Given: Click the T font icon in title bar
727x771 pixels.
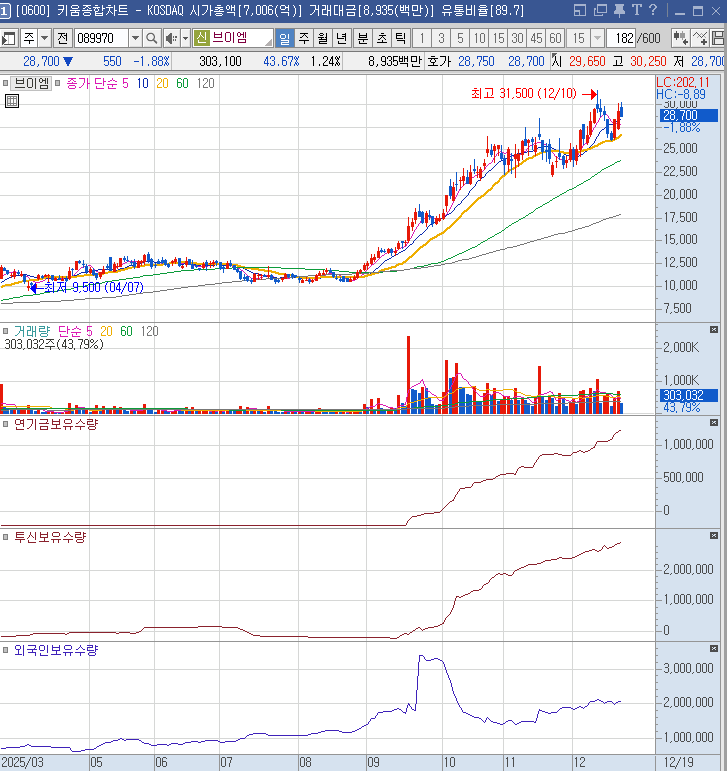Looking at the screenshot, I should pos(634,11).
